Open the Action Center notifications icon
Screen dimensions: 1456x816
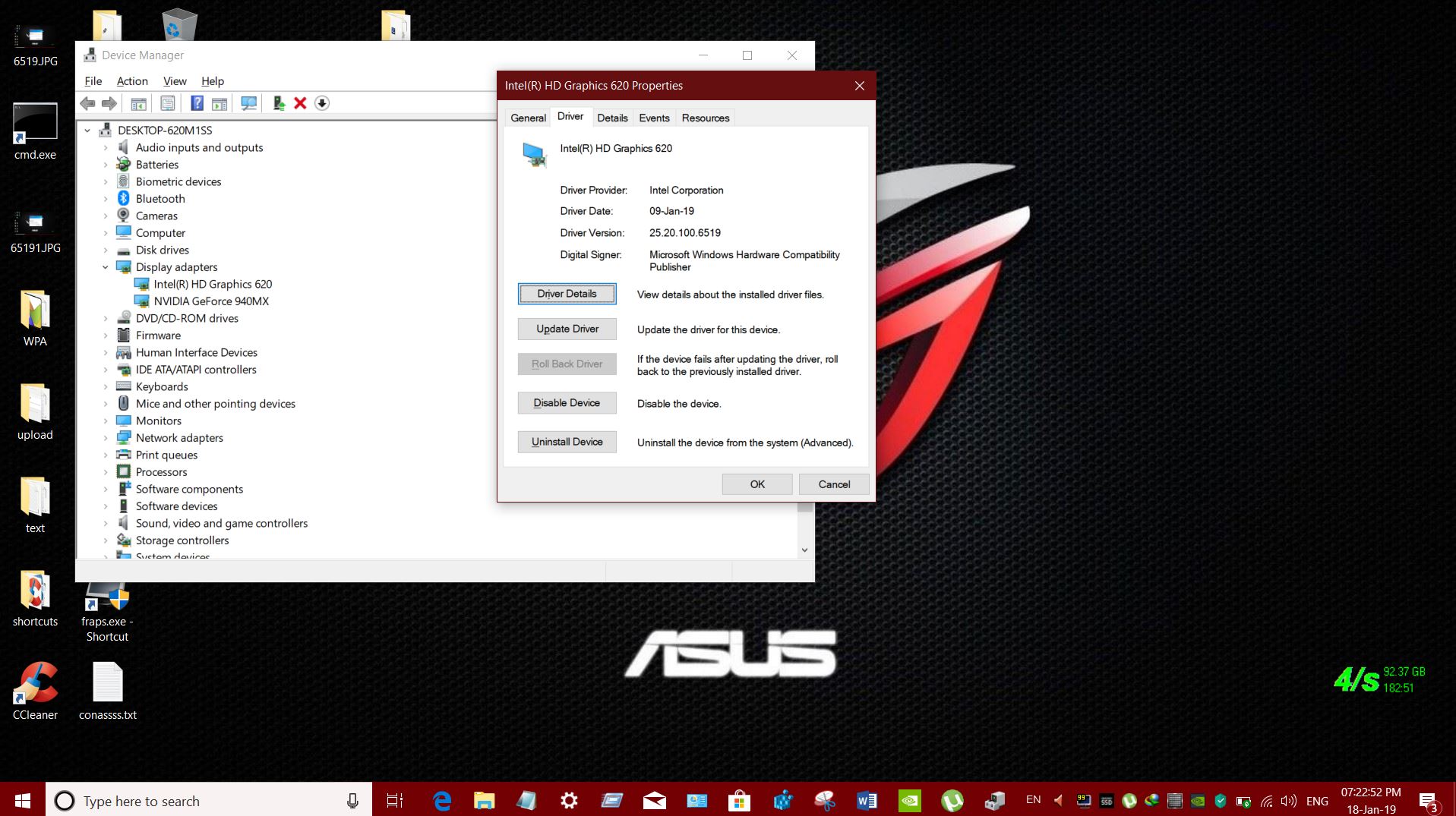pos(1429,802)
